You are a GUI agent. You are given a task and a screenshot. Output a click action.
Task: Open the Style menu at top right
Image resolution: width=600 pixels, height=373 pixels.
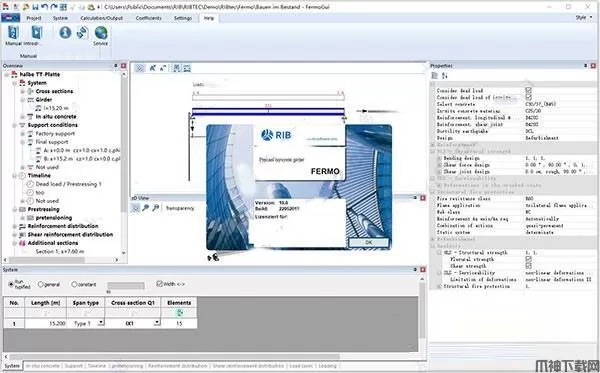pos(584,18)
